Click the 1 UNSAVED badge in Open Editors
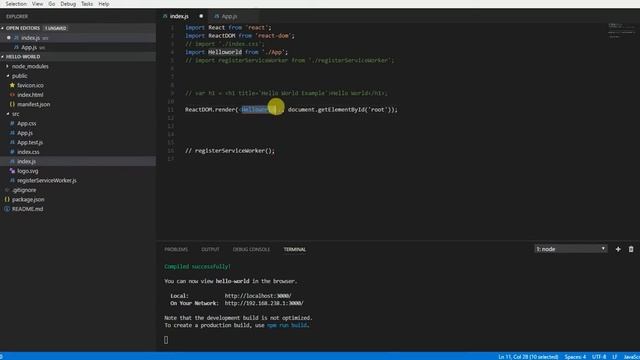Image resolution: width=640 pixels, height=360 pixels. tap(56, 28)
